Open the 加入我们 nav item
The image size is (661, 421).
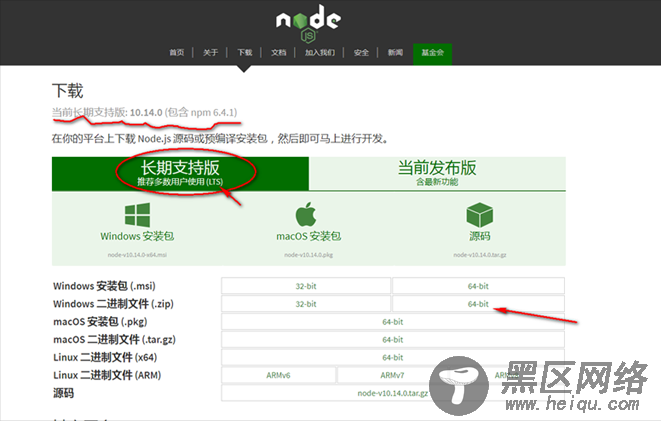pyautogui.click(x=320, y=53)
